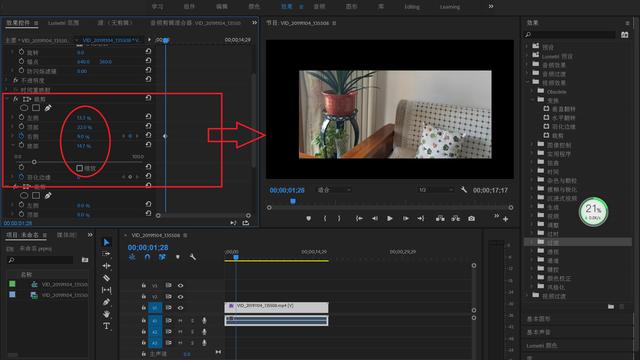Open timeline display settings wrench
640x360 pixels.
click(x=193, y=257)
